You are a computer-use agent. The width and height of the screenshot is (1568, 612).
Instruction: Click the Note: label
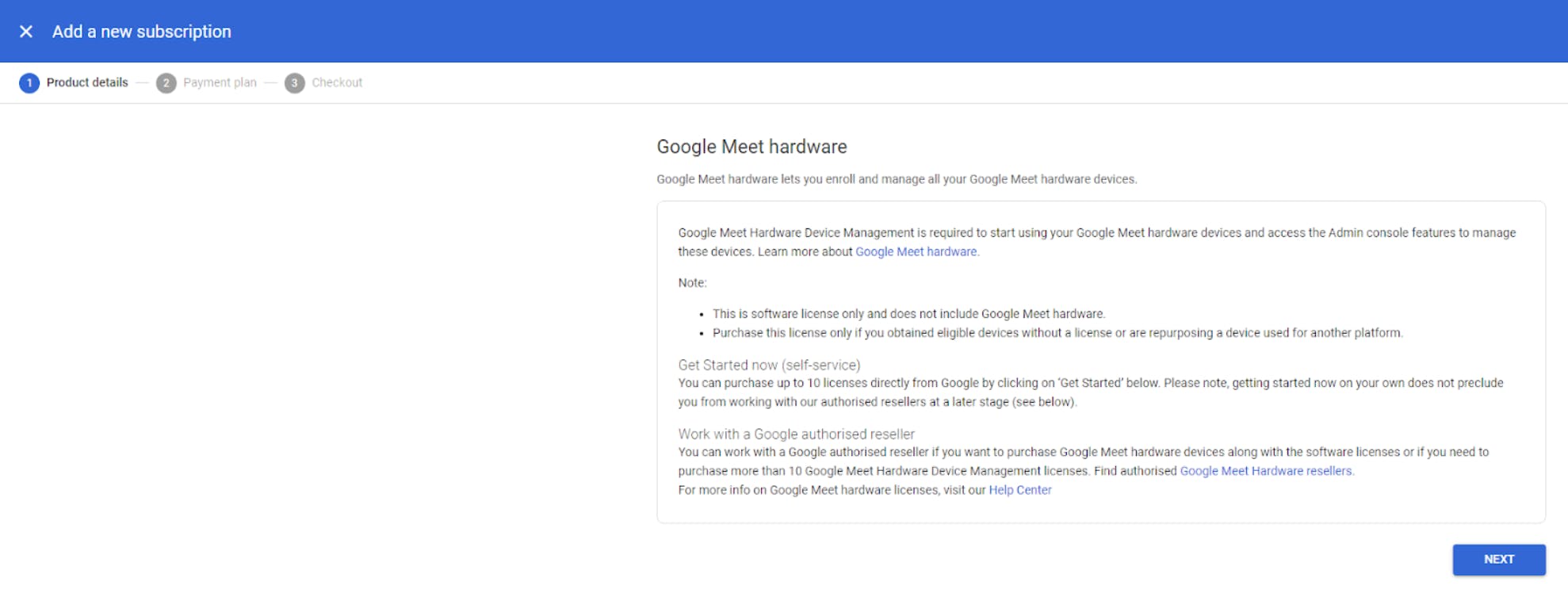(692, 282)
